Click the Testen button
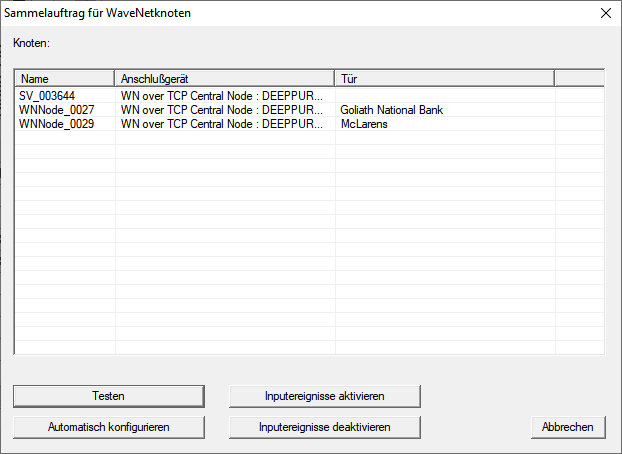622x454 pixels. click(108, 396)
